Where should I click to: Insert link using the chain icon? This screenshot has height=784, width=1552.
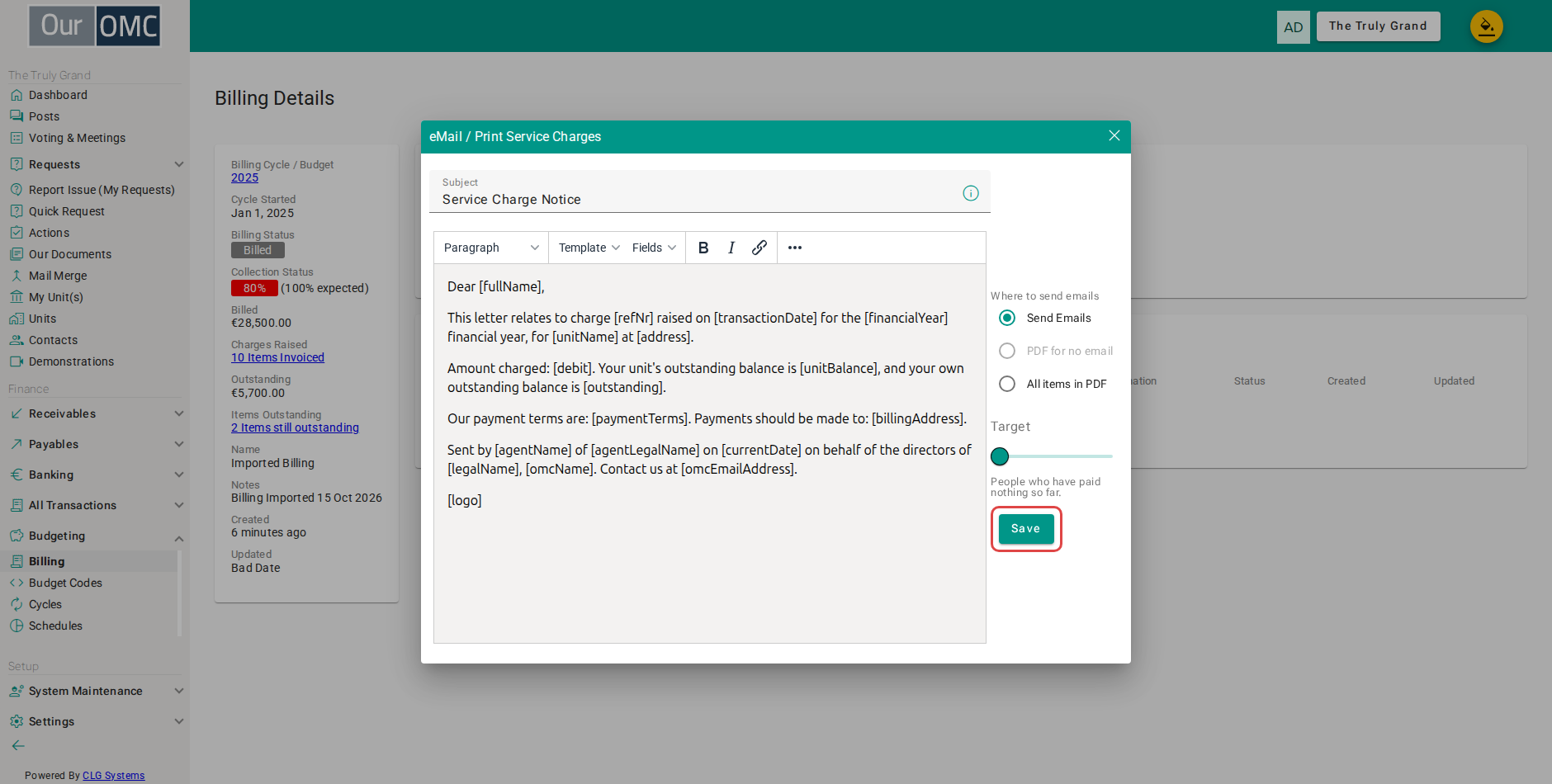coord(759,248)
